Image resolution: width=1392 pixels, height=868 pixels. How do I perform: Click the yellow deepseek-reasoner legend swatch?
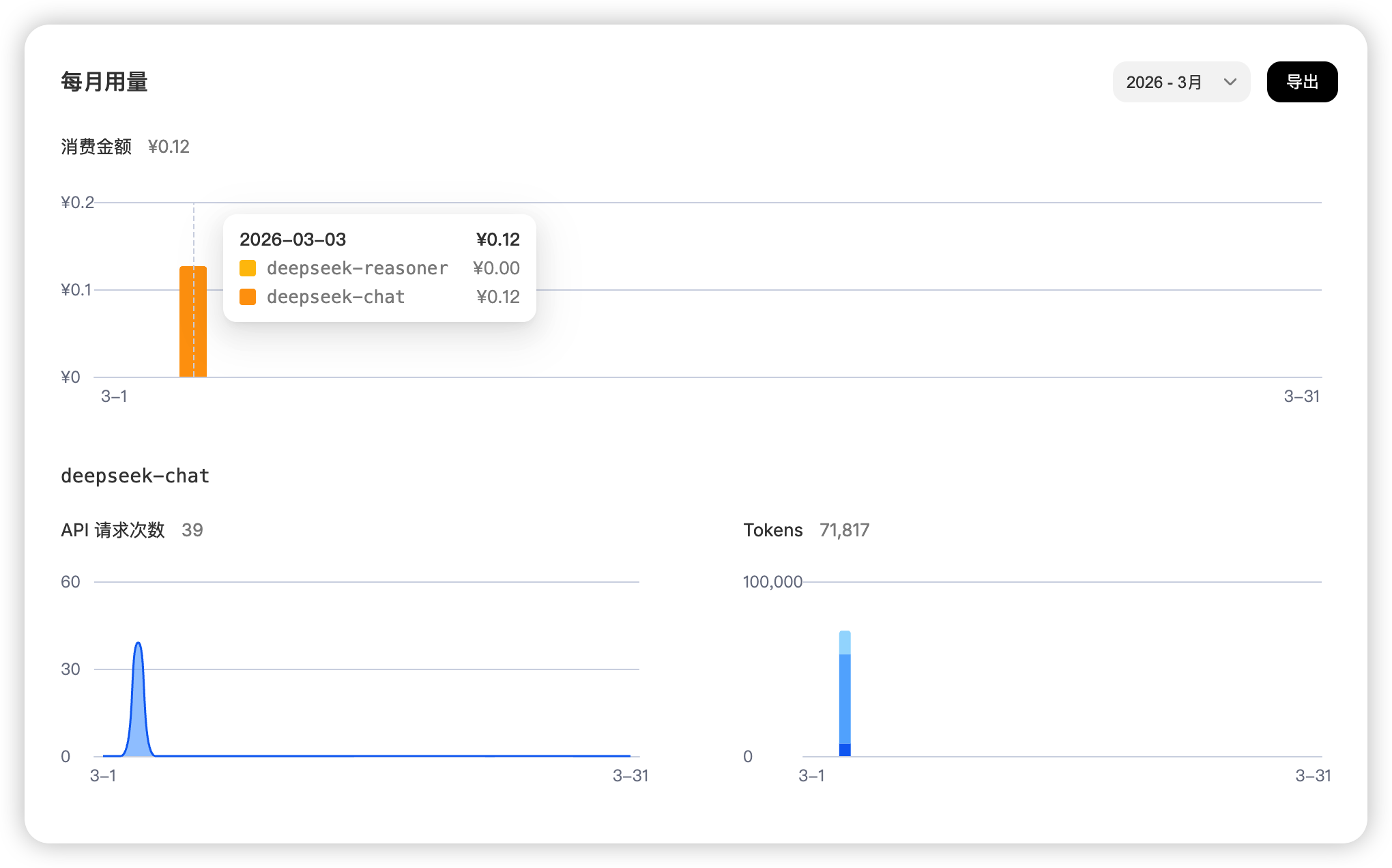click(x=248, y=268)
